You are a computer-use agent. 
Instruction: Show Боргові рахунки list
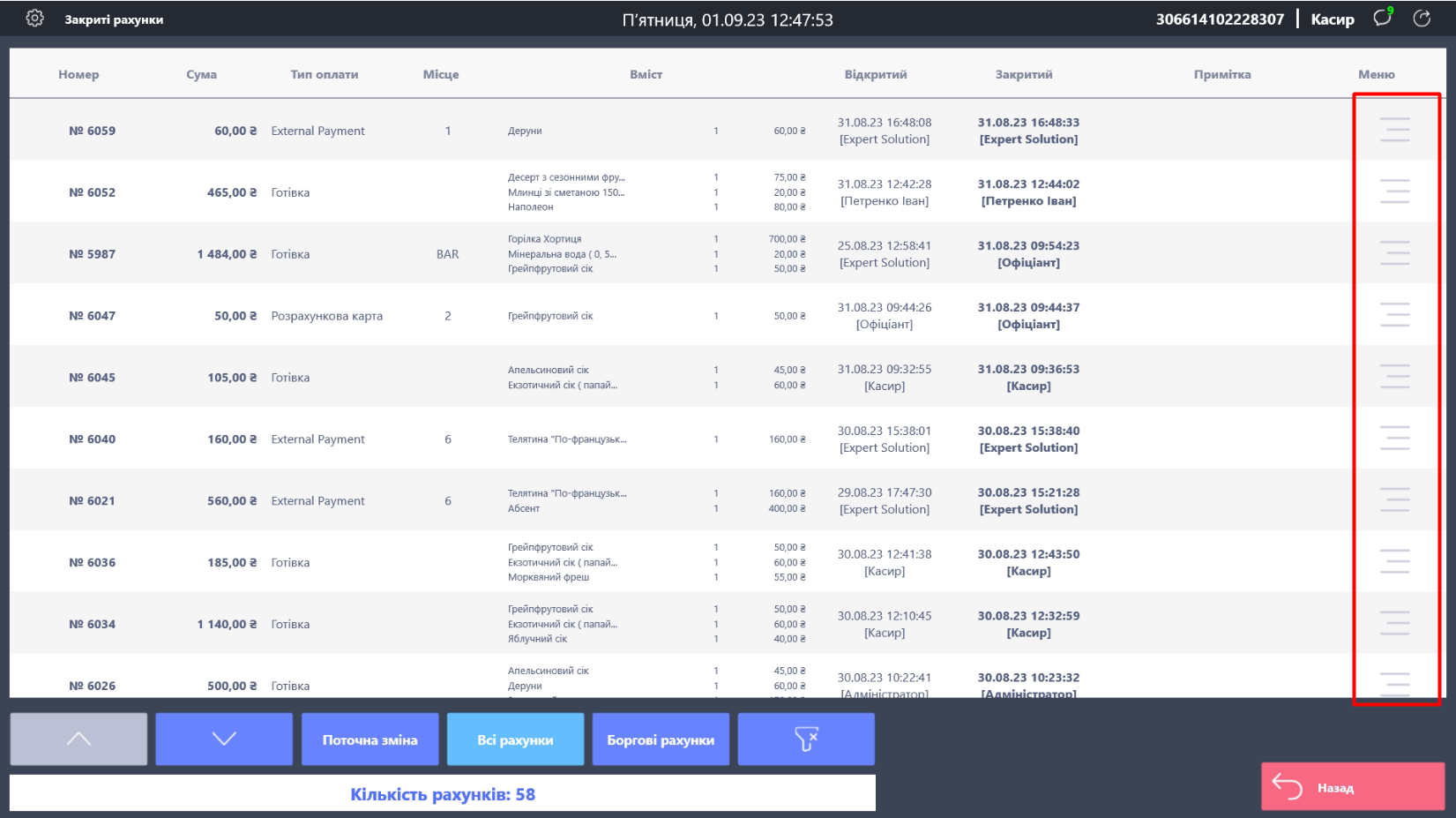click(661, 739)
